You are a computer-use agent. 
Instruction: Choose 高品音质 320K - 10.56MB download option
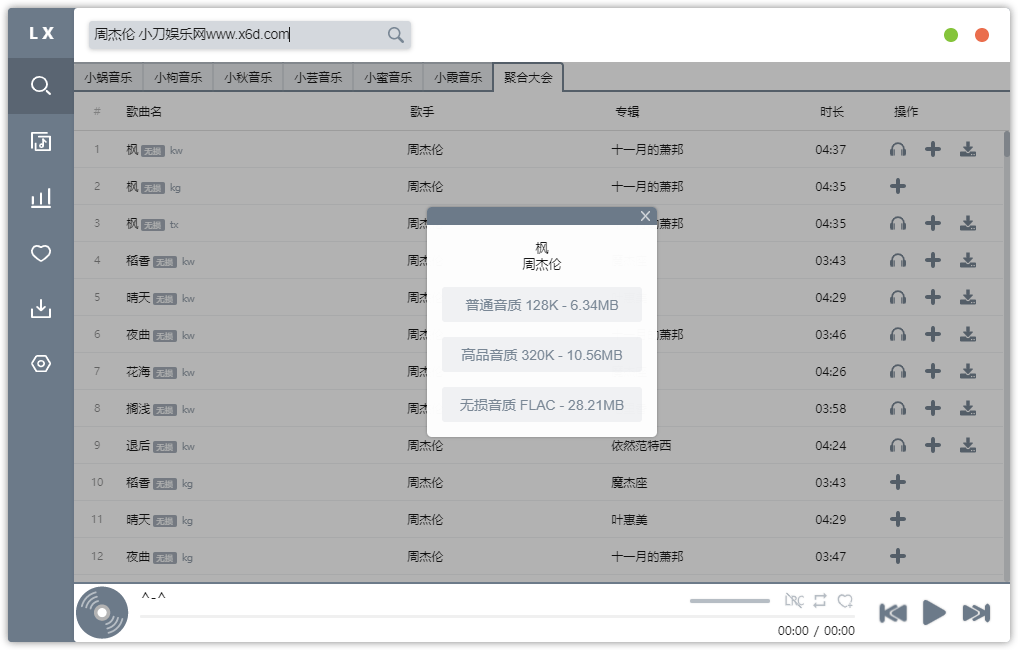tap(541, 354)
